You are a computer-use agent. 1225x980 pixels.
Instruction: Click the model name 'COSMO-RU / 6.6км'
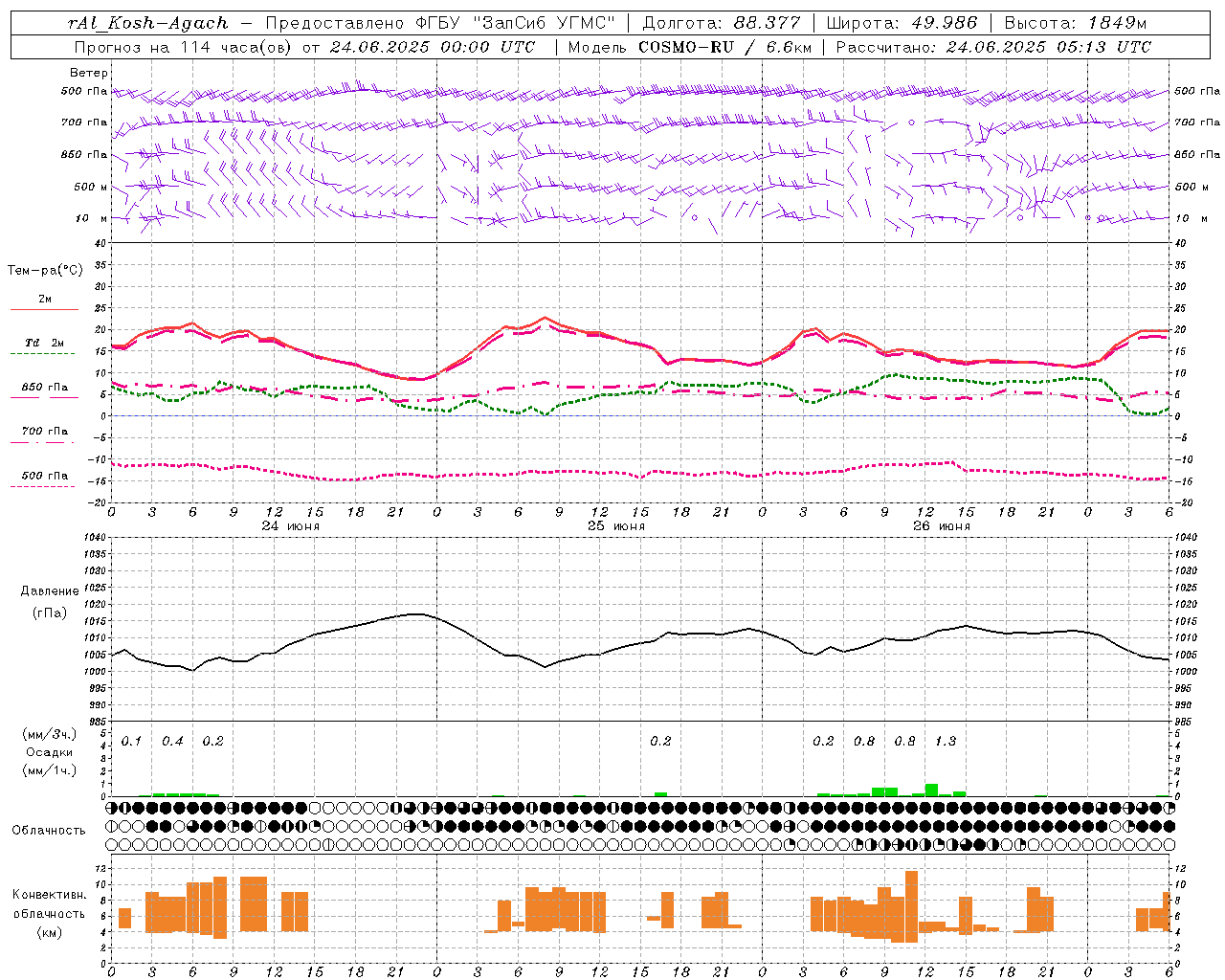[725, 47]
